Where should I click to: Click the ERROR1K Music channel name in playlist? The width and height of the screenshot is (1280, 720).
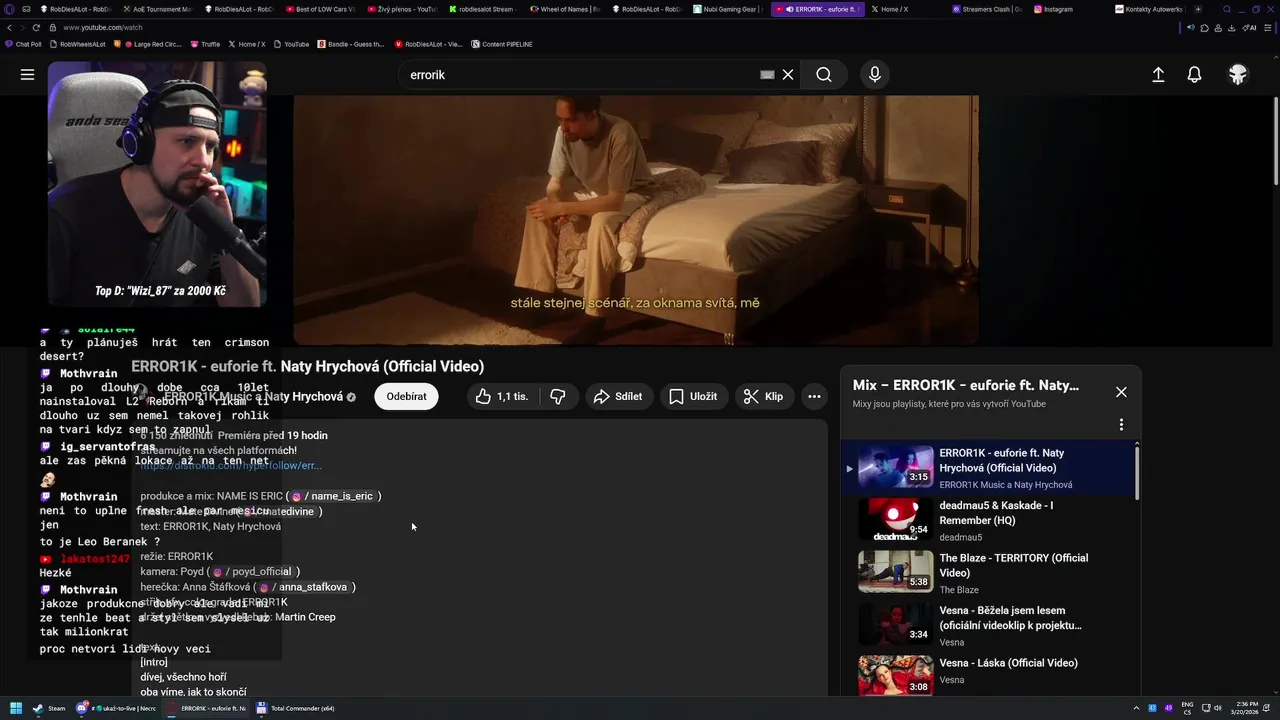1006,485
